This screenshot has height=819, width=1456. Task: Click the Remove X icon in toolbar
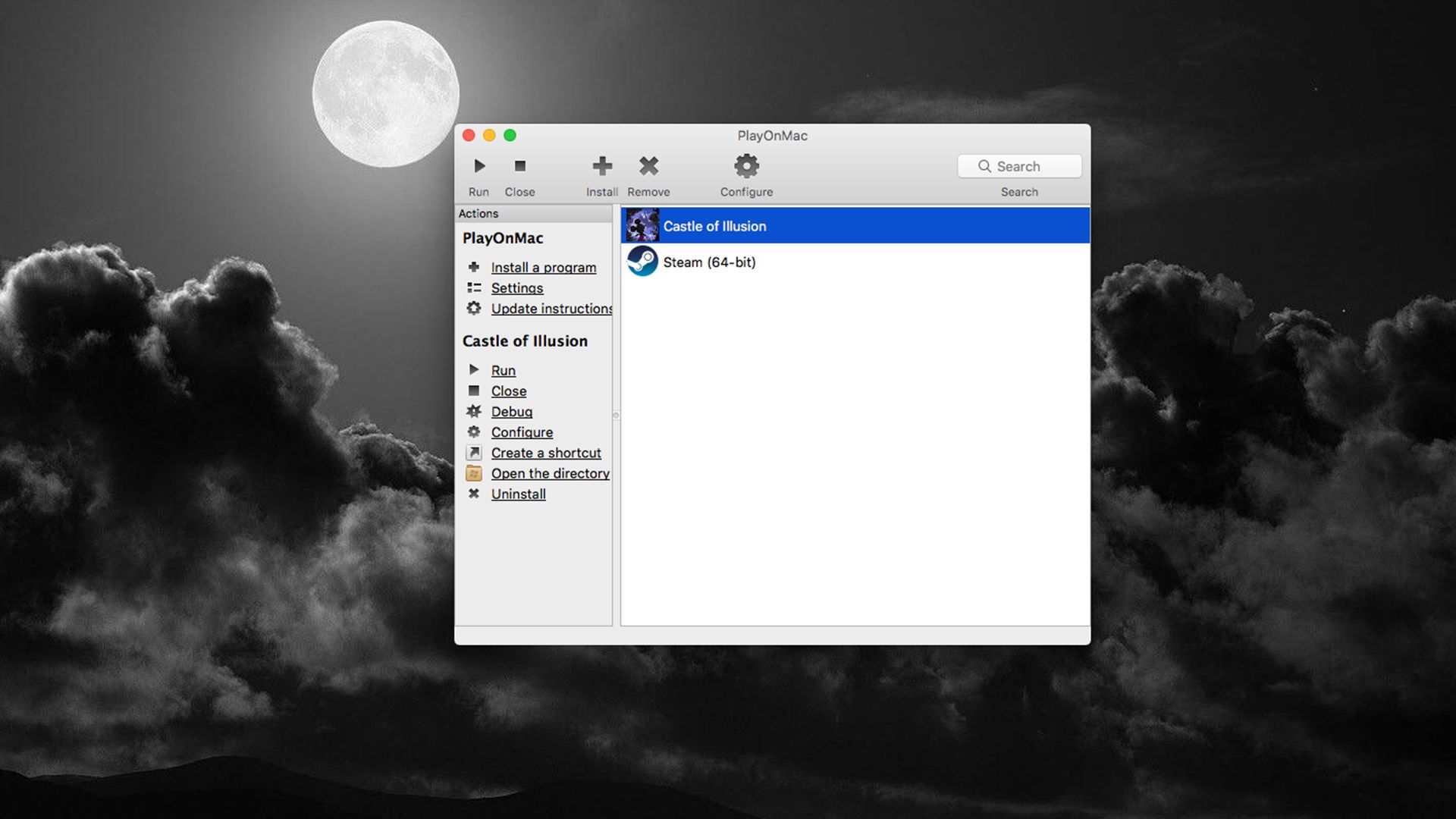[648, 166]
